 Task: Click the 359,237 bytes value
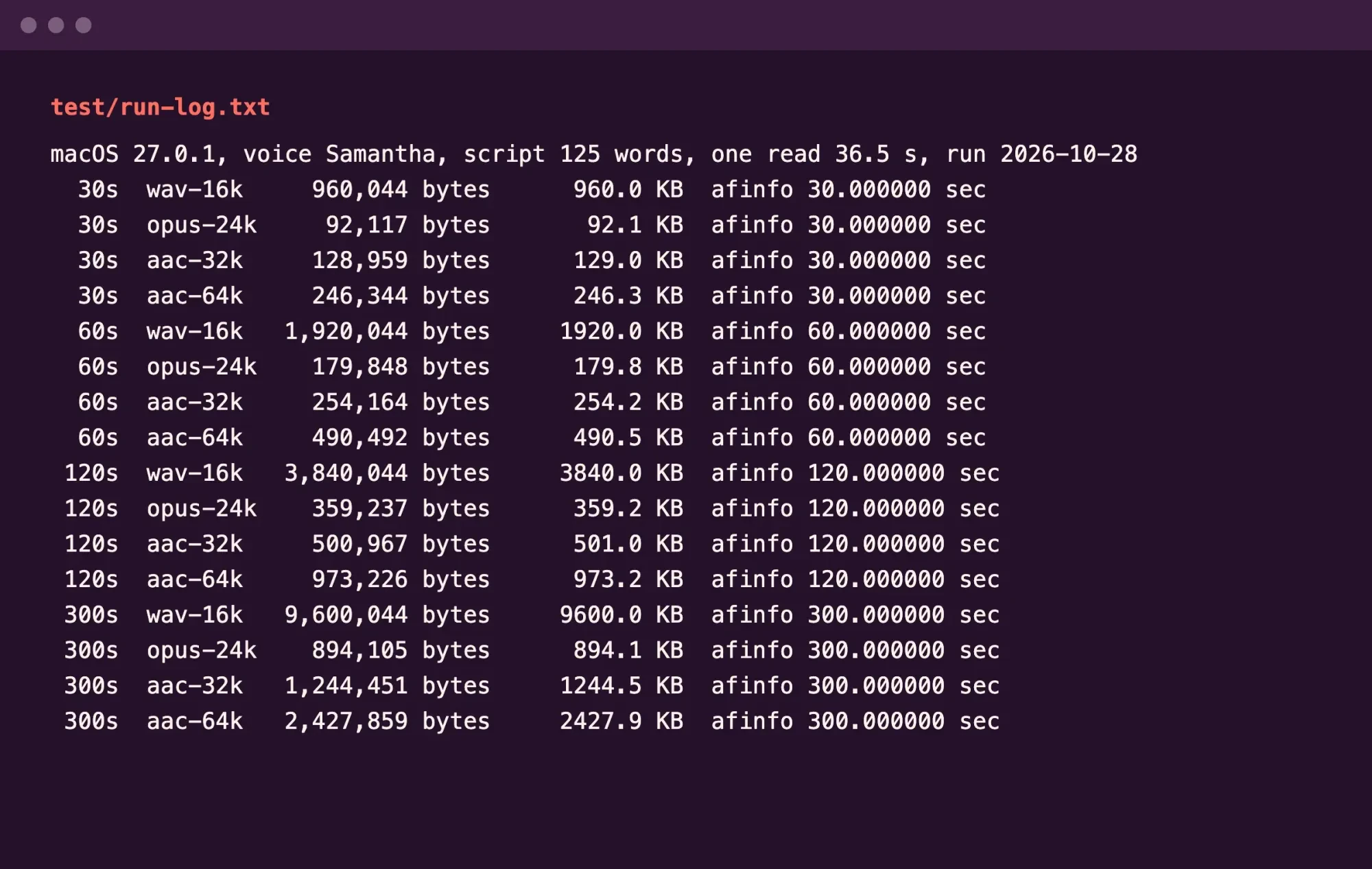[x=401, y=509]
